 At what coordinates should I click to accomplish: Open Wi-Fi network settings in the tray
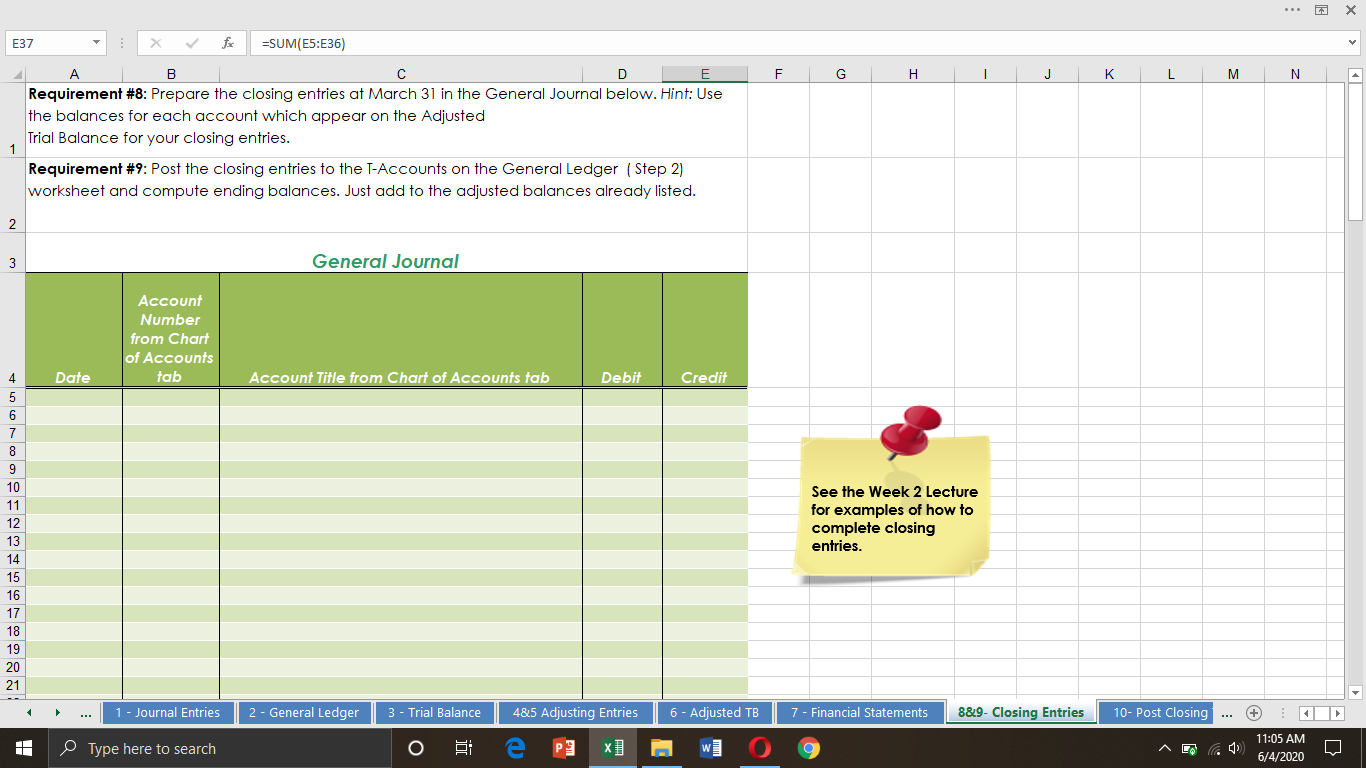pos(1213,749)
